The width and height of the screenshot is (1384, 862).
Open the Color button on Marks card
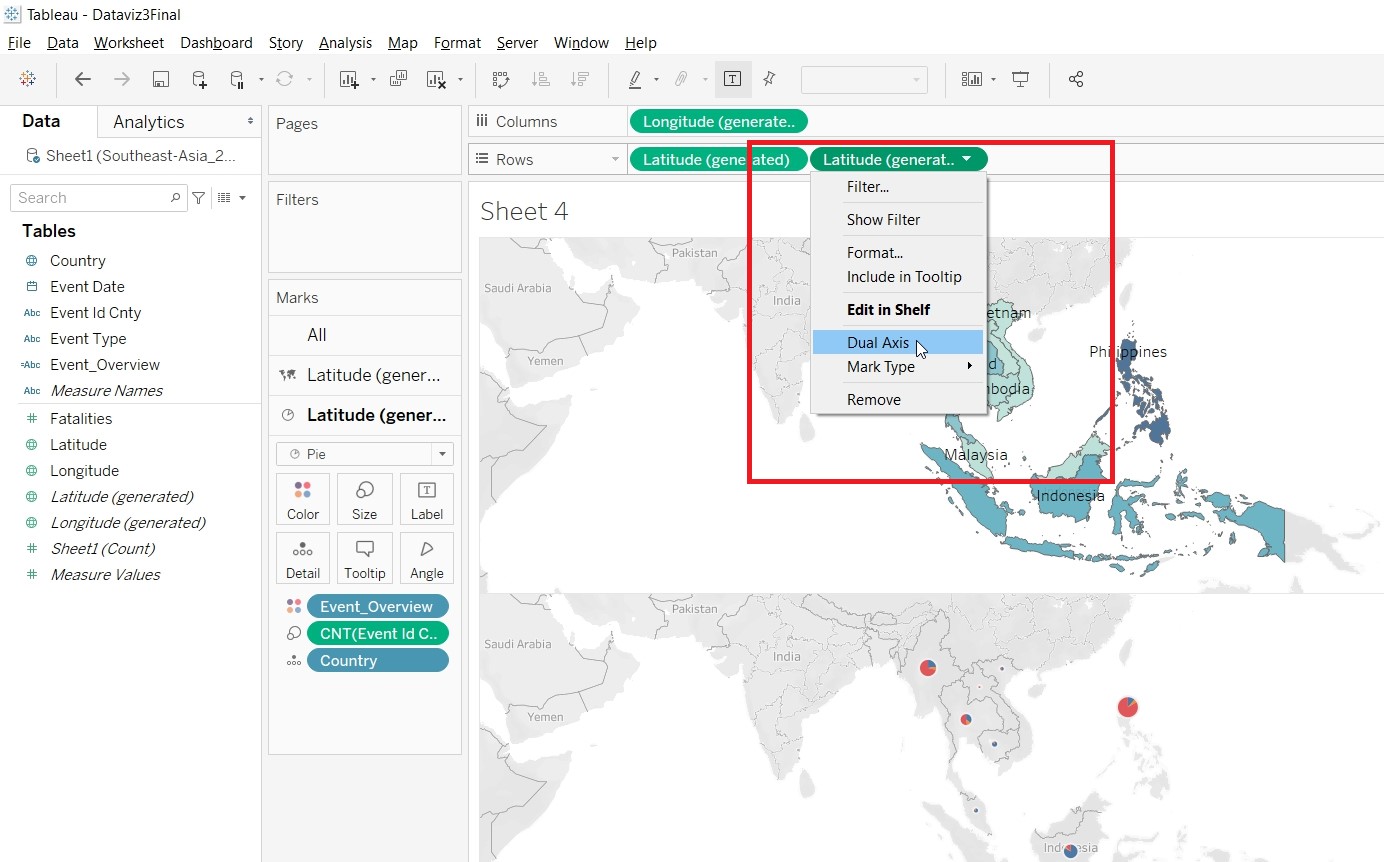303,500
